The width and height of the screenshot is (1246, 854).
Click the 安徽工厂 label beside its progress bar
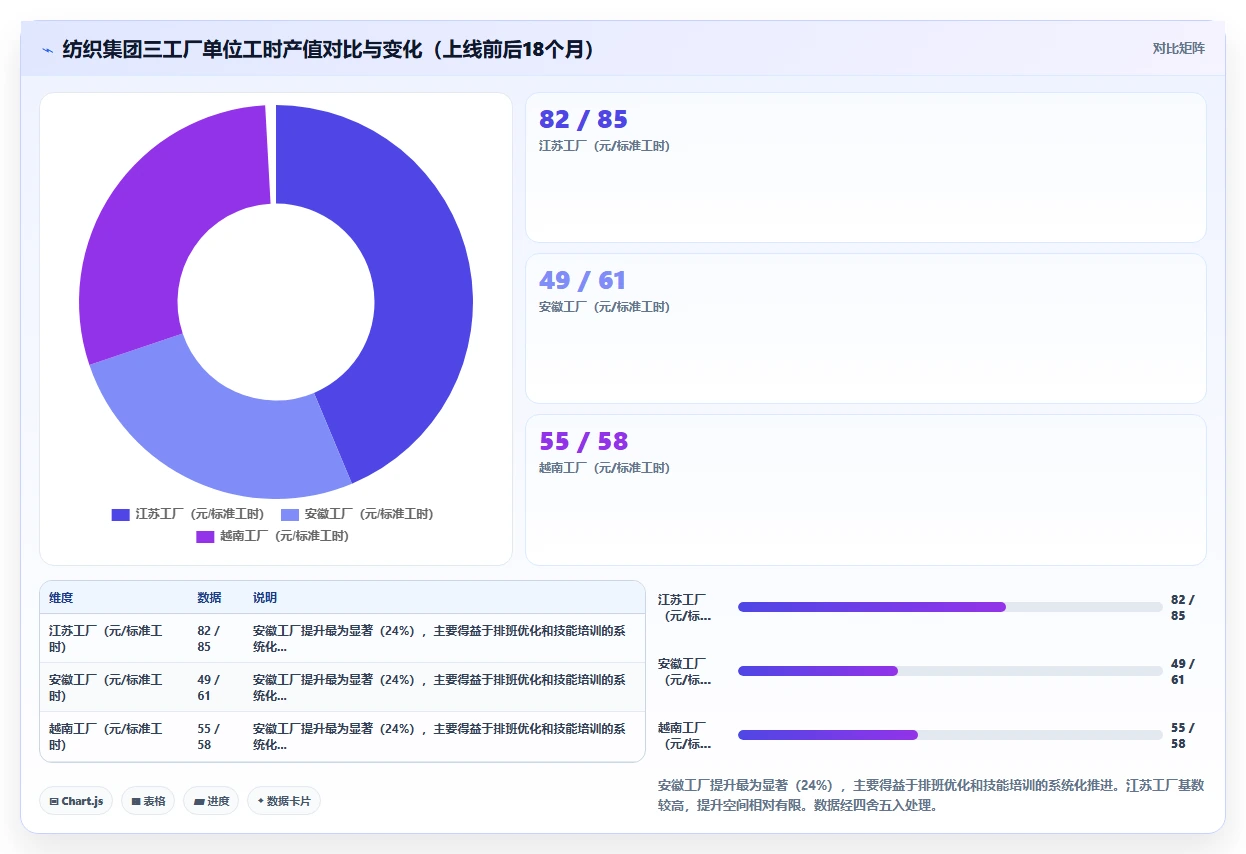(x=685, y=672)
